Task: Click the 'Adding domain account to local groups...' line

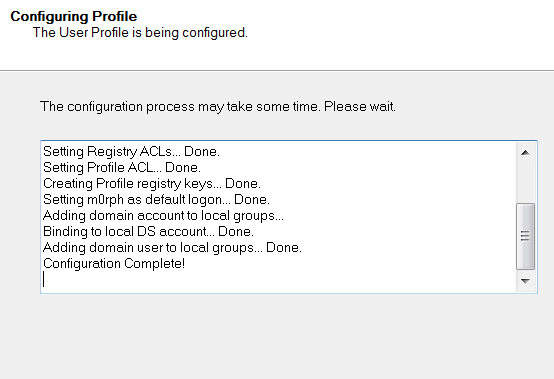Action: 163,215
